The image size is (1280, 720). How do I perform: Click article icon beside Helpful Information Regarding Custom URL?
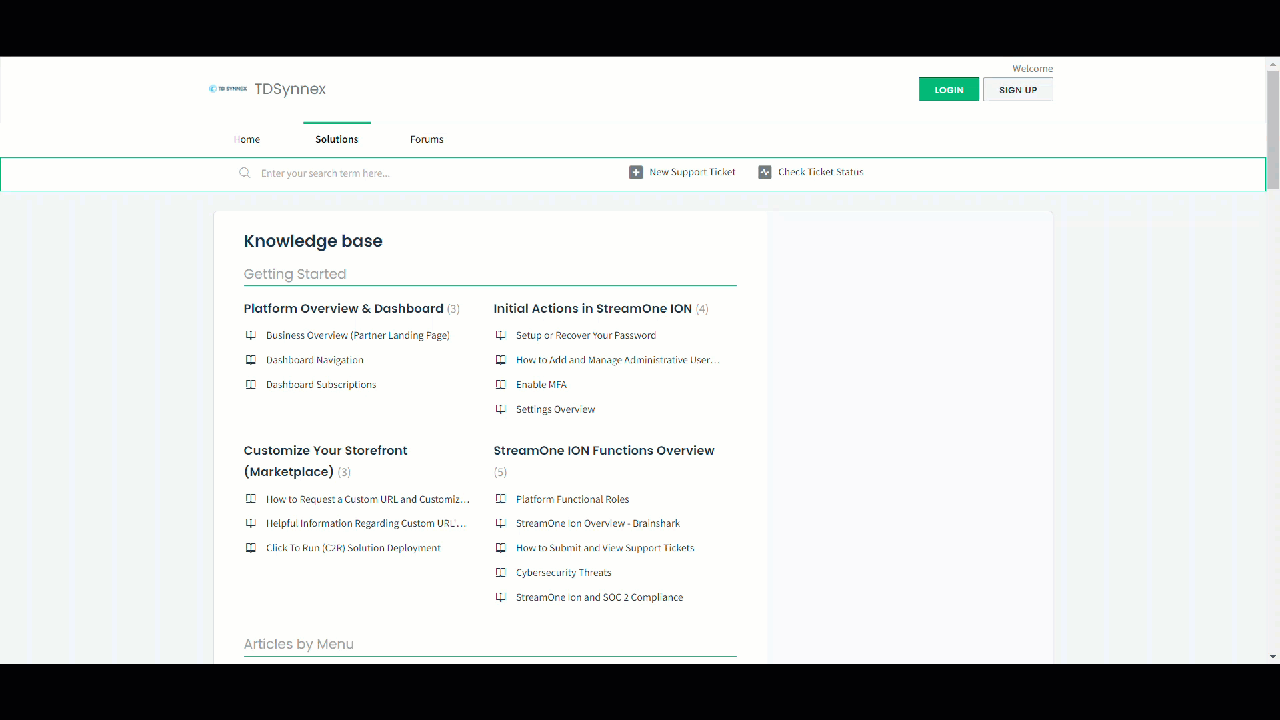(x=251, y=523)
